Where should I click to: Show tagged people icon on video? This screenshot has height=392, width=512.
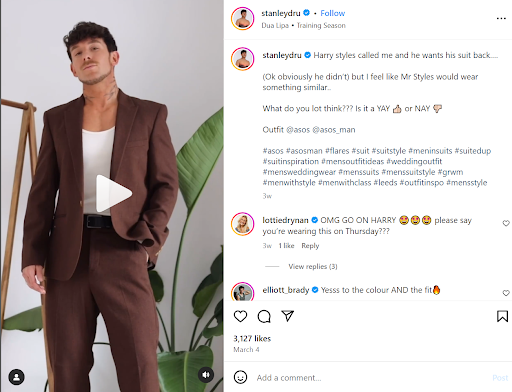[16, 377]
